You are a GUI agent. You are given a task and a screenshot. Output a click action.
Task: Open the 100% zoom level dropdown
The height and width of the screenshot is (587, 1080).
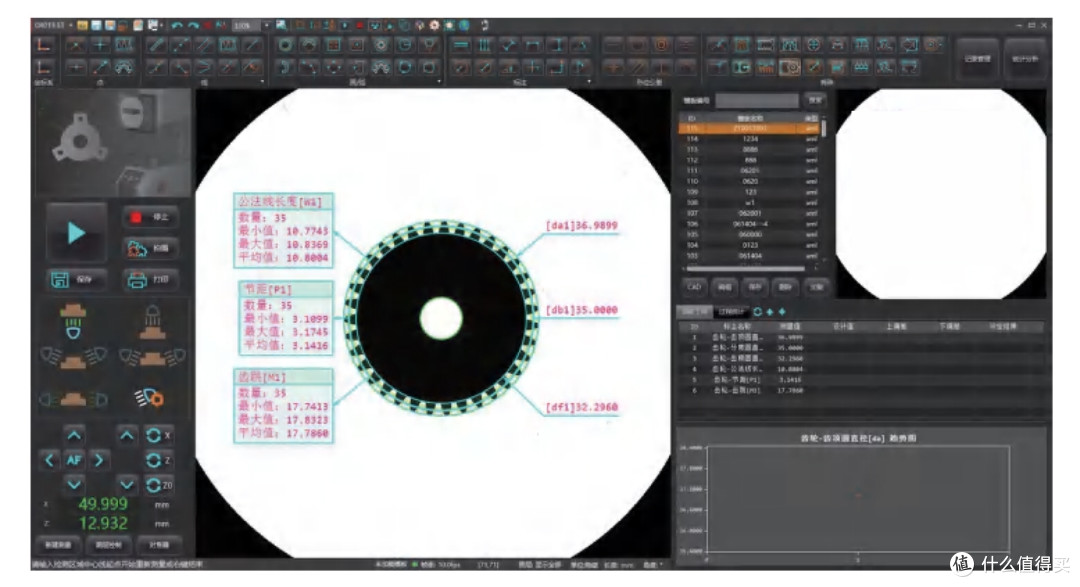tap(267, 25)
